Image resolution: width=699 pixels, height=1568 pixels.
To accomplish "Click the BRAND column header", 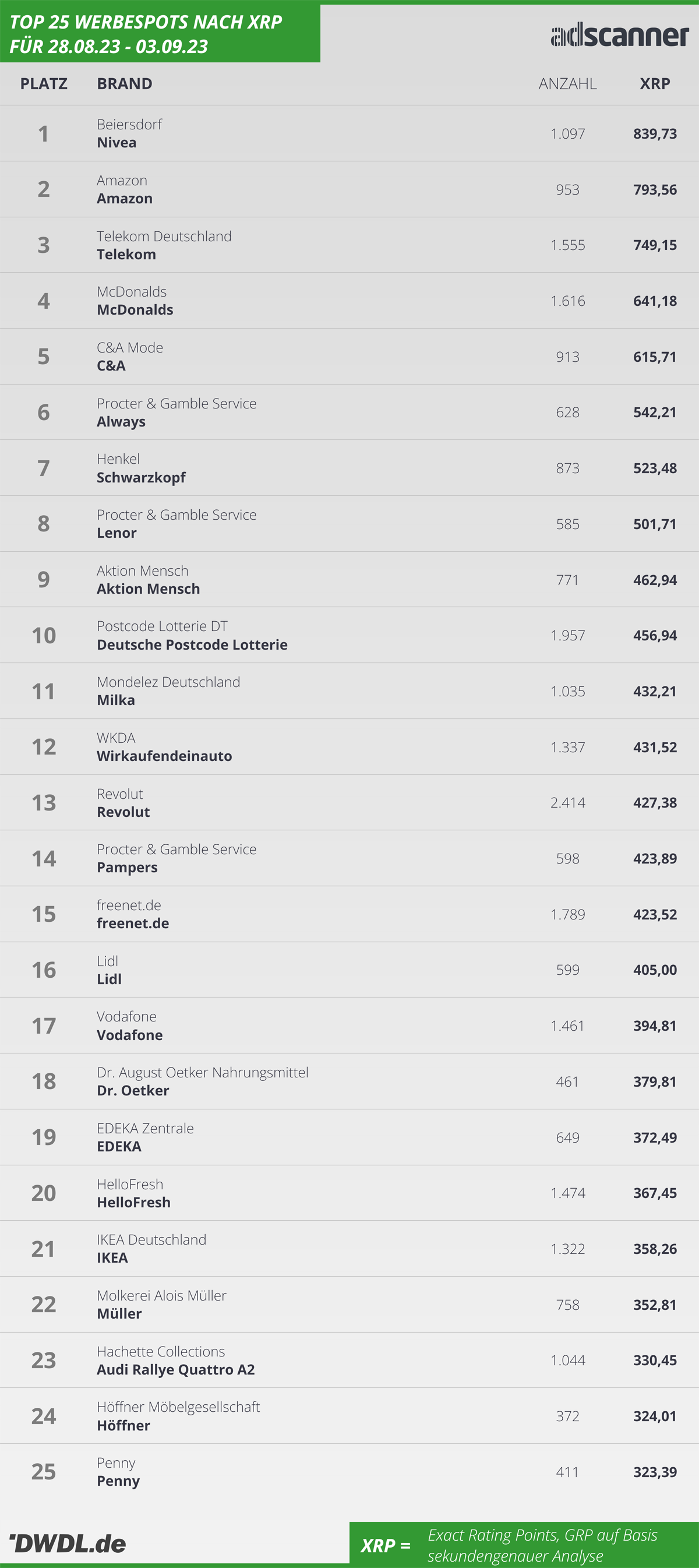I will (x=125, y=83).
